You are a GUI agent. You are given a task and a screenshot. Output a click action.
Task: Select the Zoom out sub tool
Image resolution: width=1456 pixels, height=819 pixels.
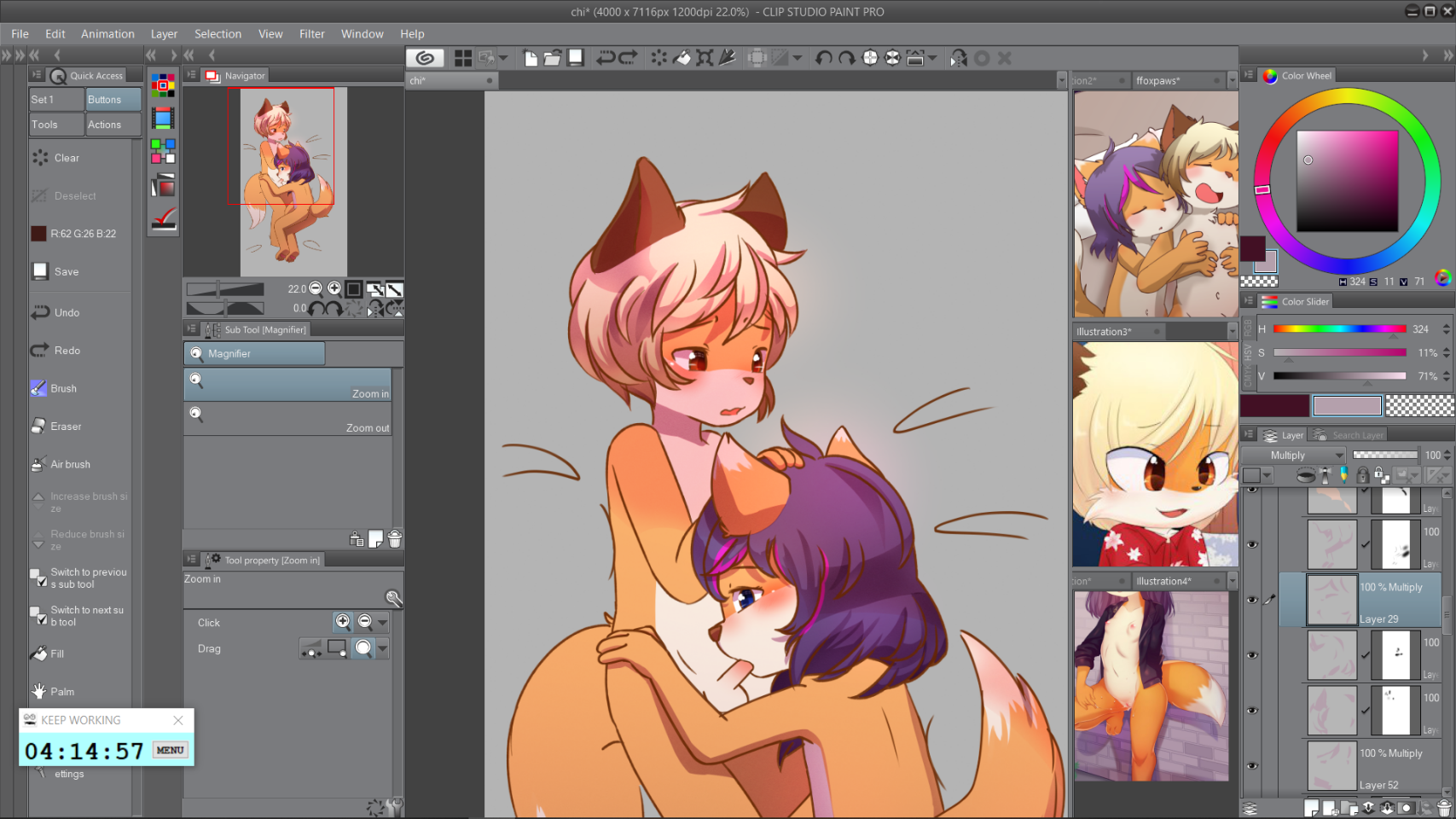[x=287, y=419]
